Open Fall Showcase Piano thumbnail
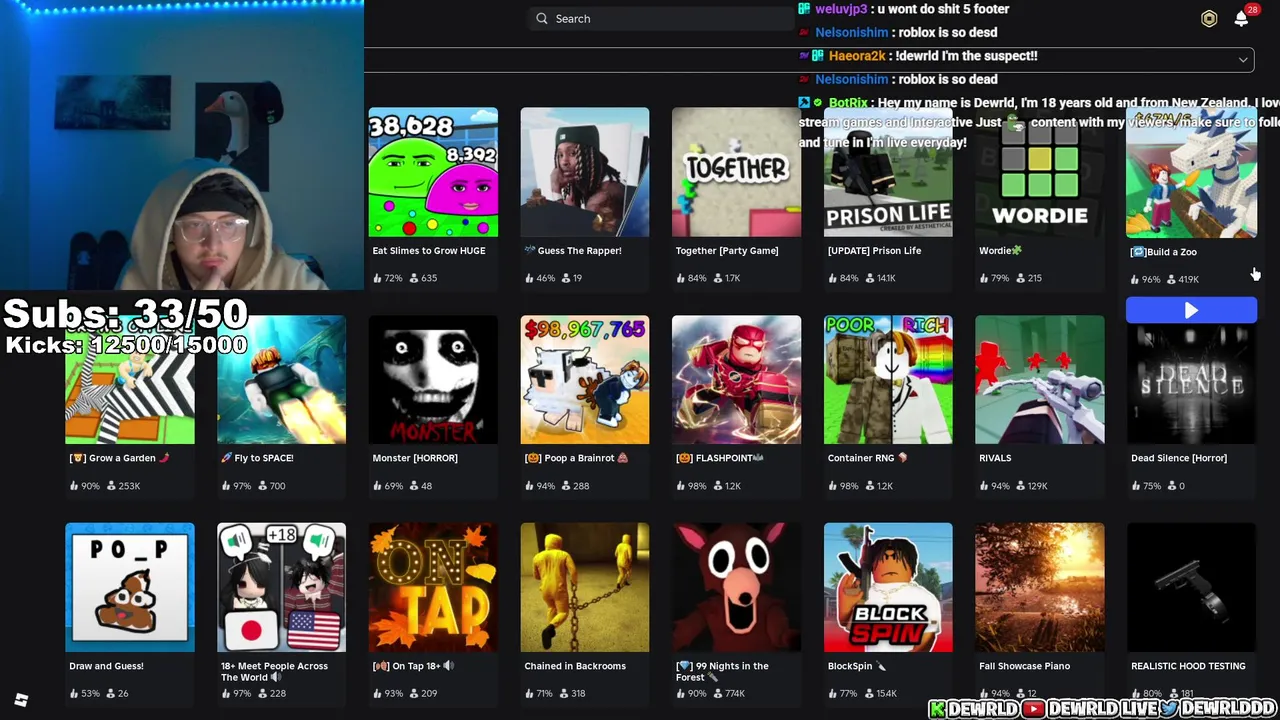Image resolution: width=1280 pixels, height=720 pixels. (1040, 587)
